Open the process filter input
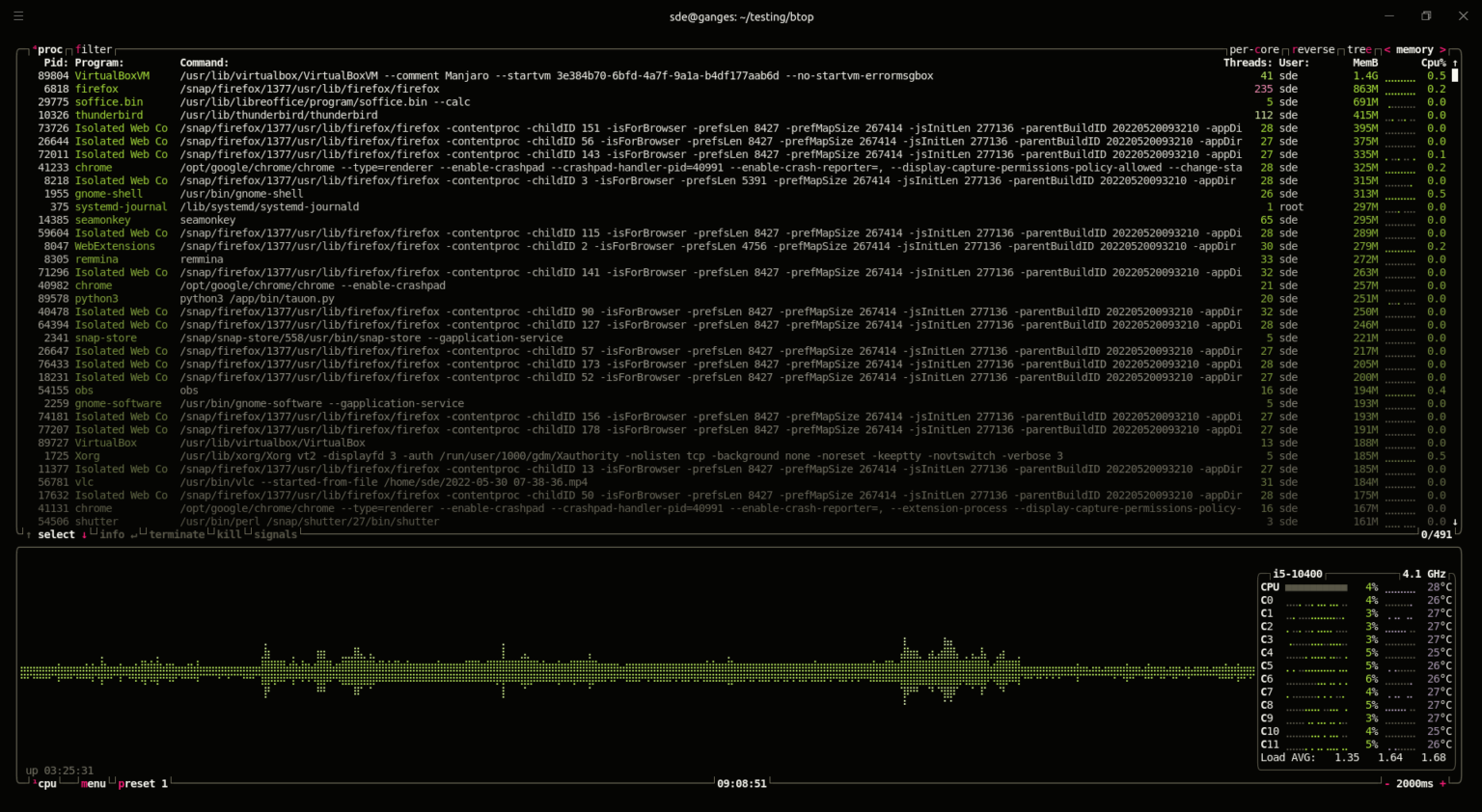Viewport: 1482px width, 812px height. (94, 49)
